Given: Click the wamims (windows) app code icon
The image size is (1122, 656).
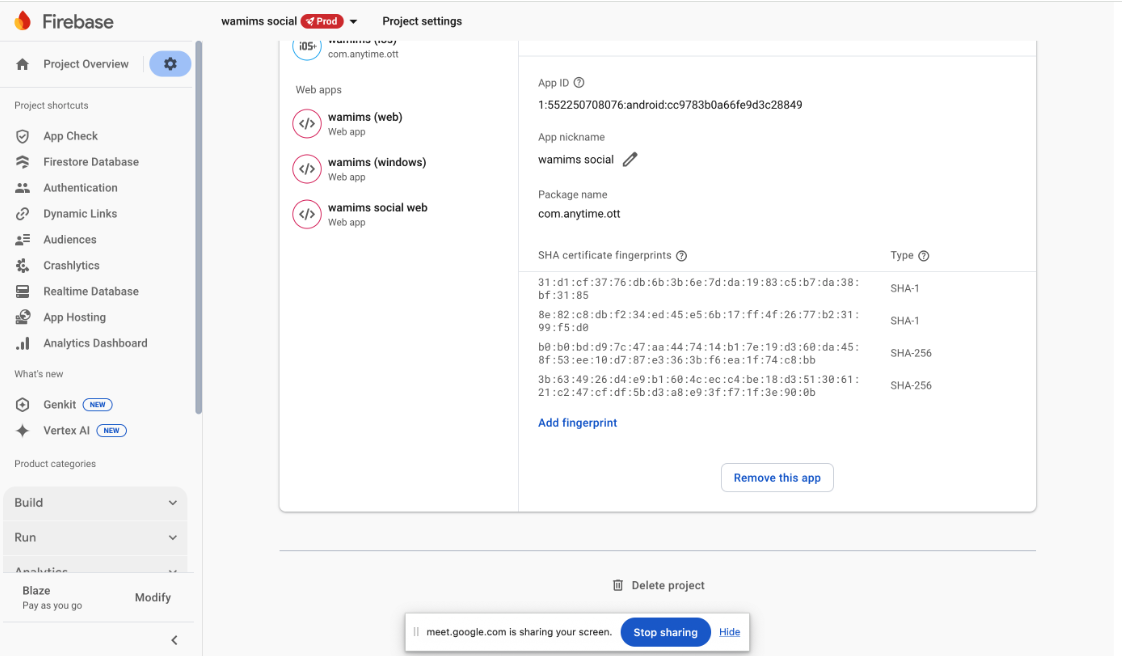Looking at the screenshot, I should click(306, 169).
